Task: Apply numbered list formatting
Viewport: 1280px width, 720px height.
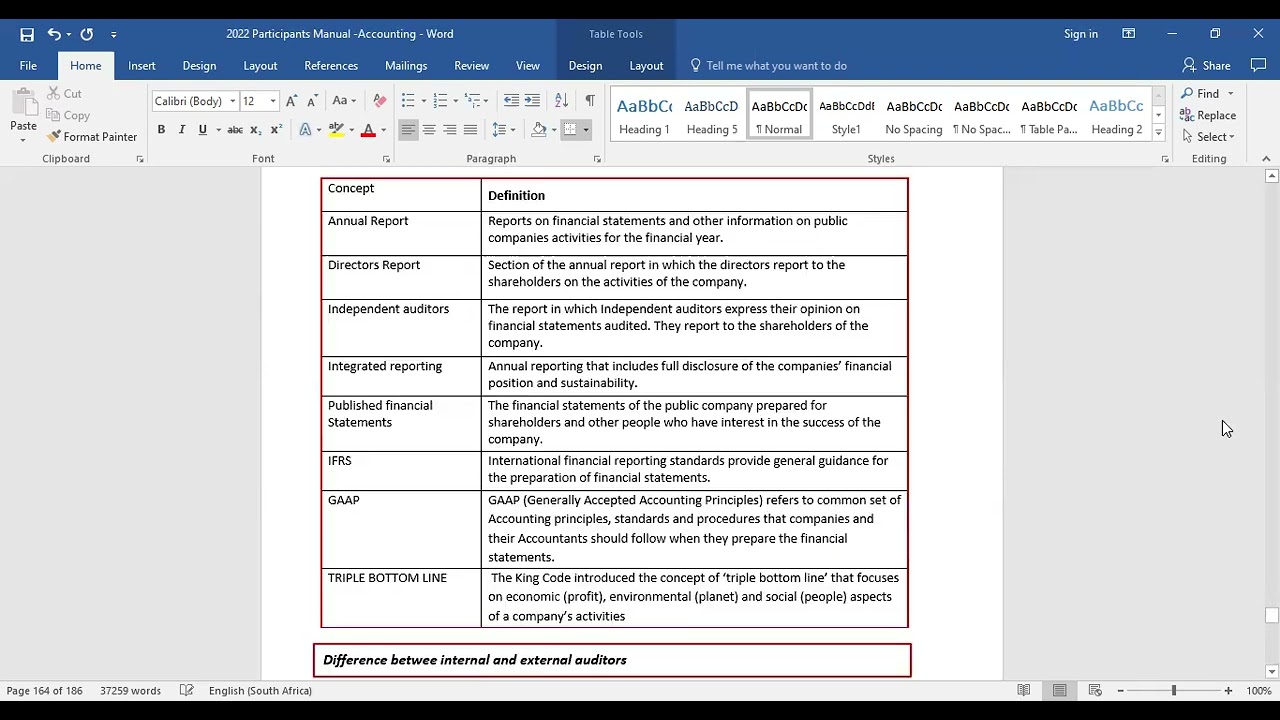Action: (x=440, y=101)
